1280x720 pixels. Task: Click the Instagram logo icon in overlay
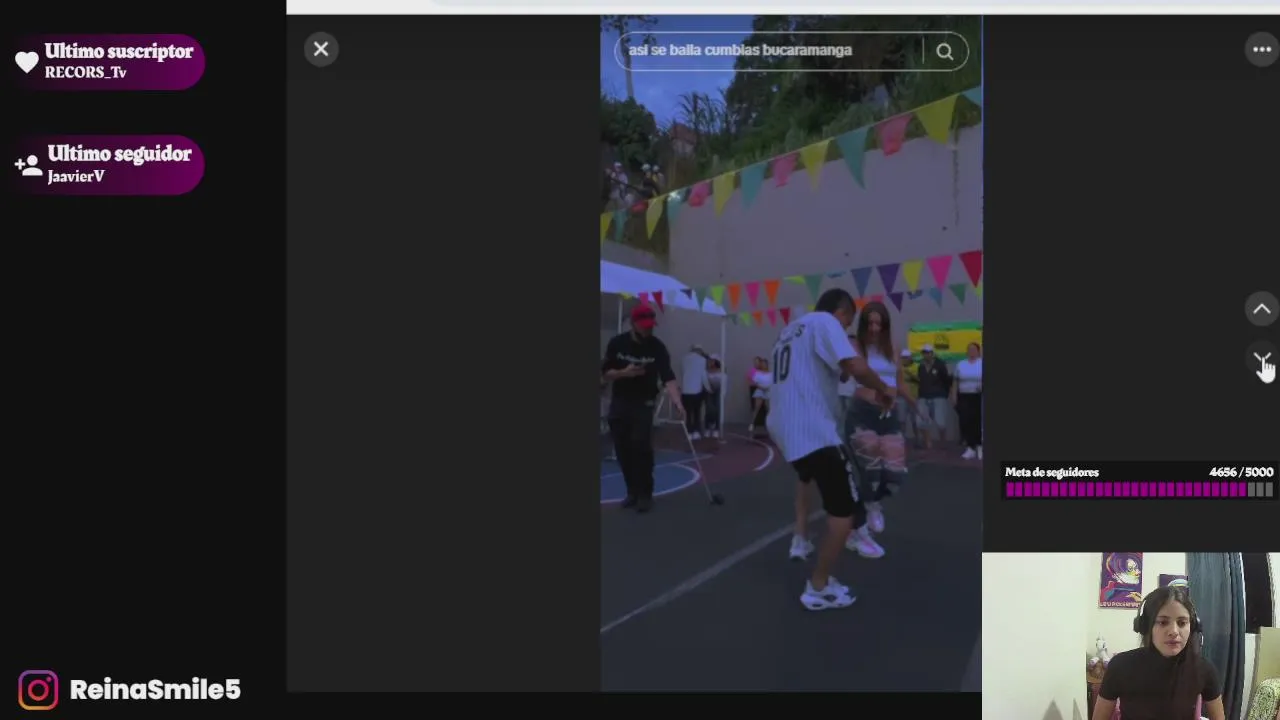(38, 690)
